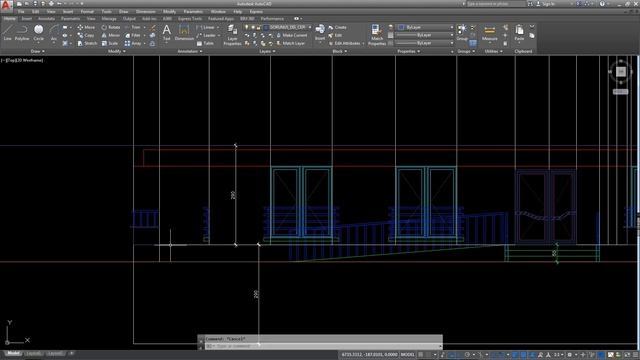Screen dimensions: 640x360
Task: Open the ByLayer lineweight dropdown
Action: 425,36
